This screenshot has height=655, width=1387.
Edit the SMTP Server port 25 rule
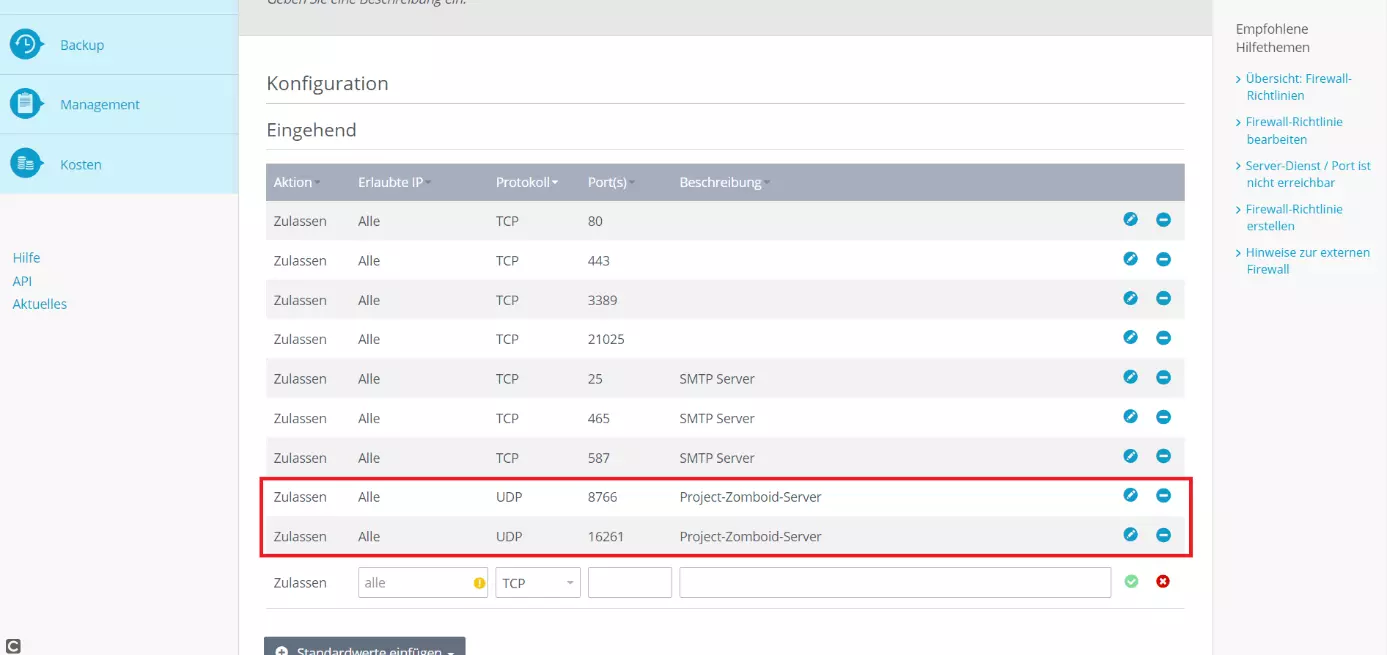[x=1130, y=377]
